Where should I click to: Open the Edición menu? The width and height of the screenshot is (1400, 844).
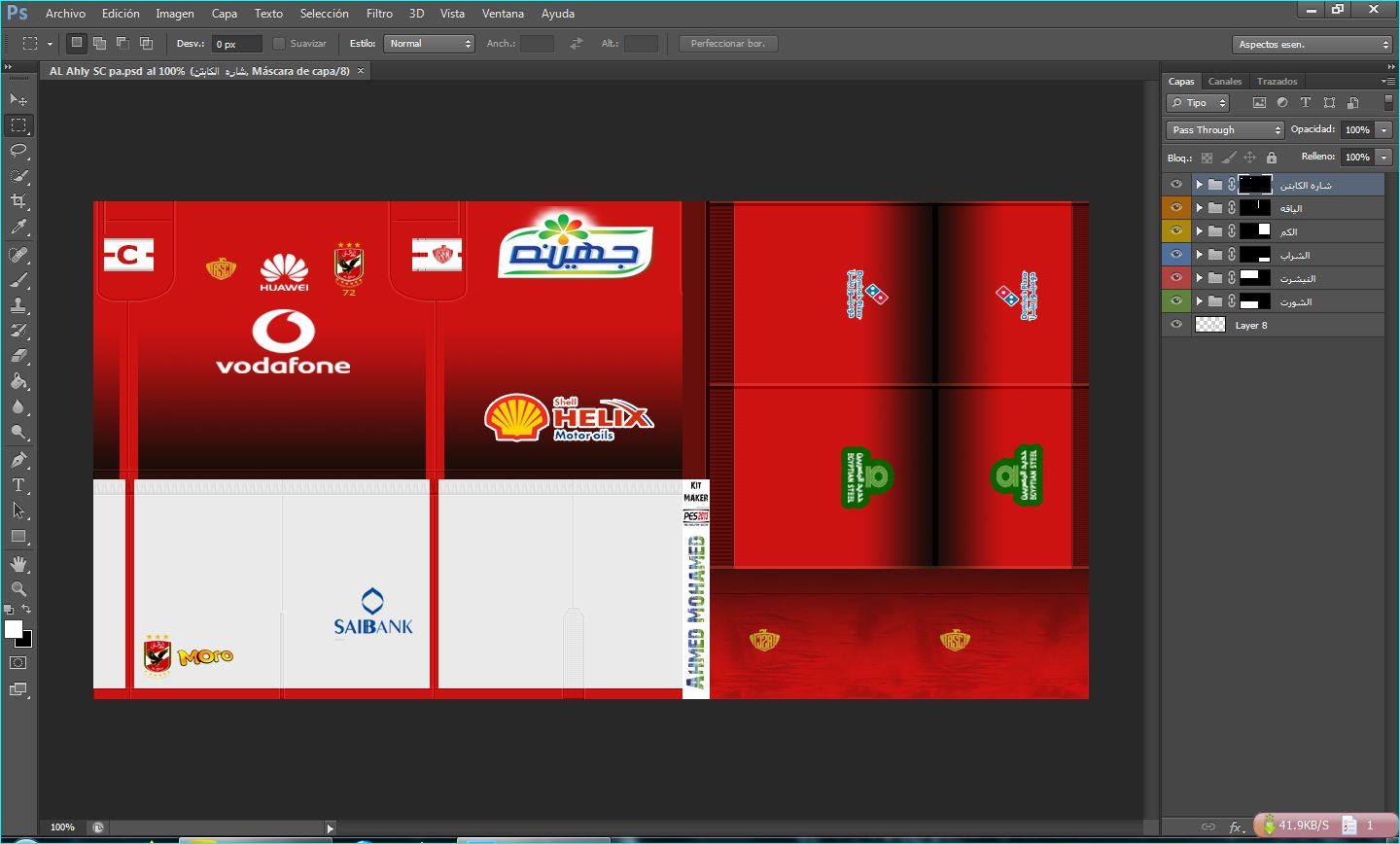click(121, 14)
